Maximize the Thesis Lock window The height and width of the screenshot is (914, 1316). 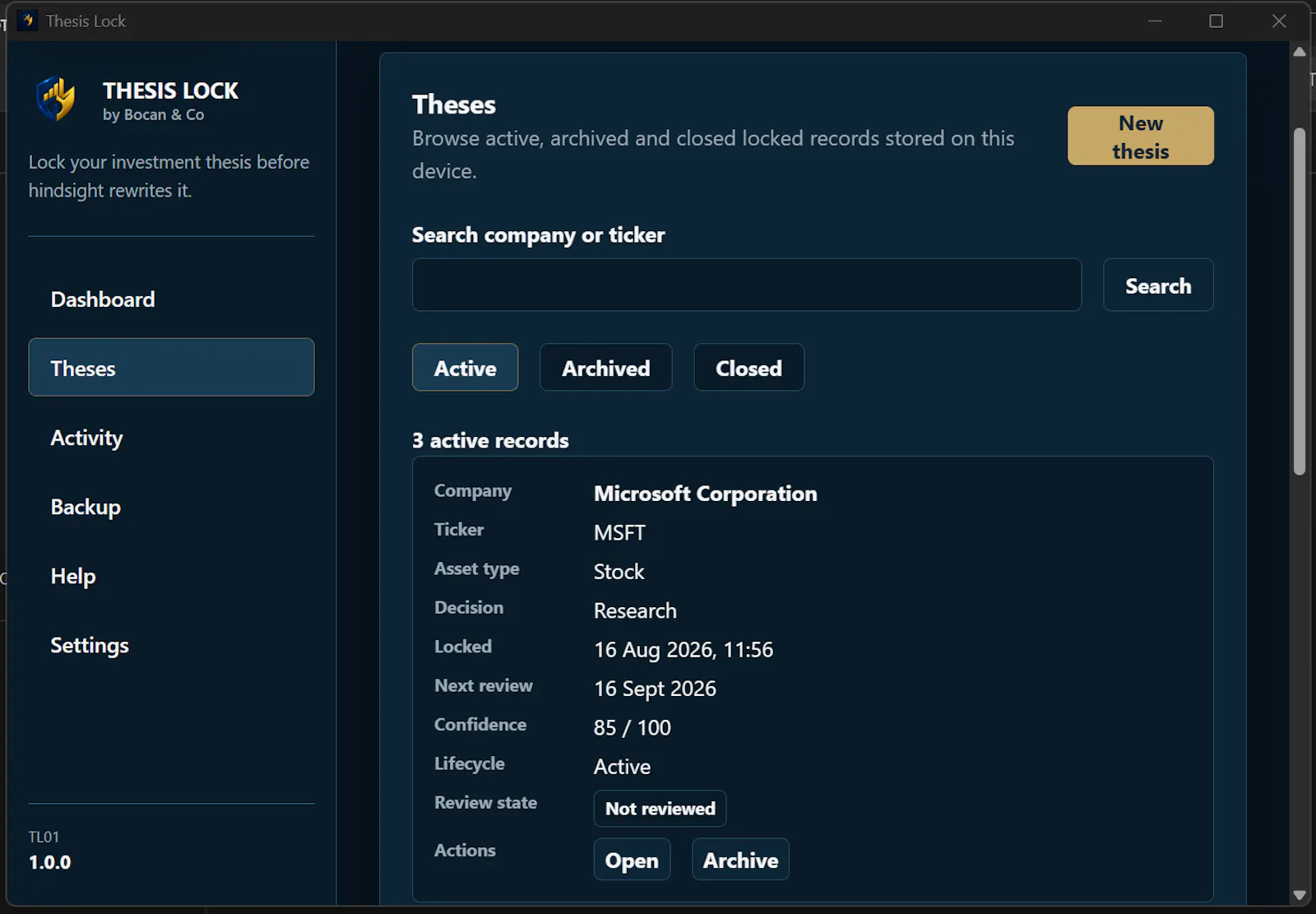click(x=1216, y=21)
